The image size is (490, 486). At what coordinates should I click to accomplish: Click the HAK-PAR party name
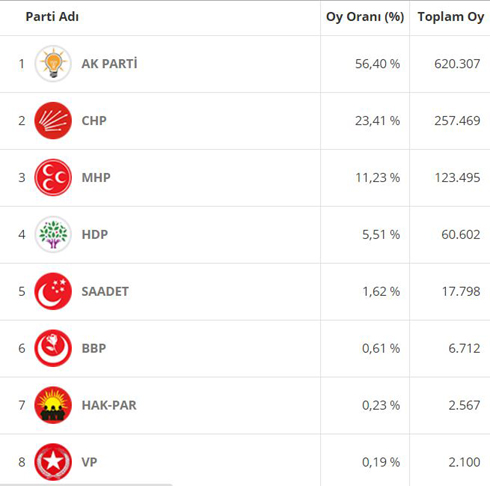coord(109,405)
